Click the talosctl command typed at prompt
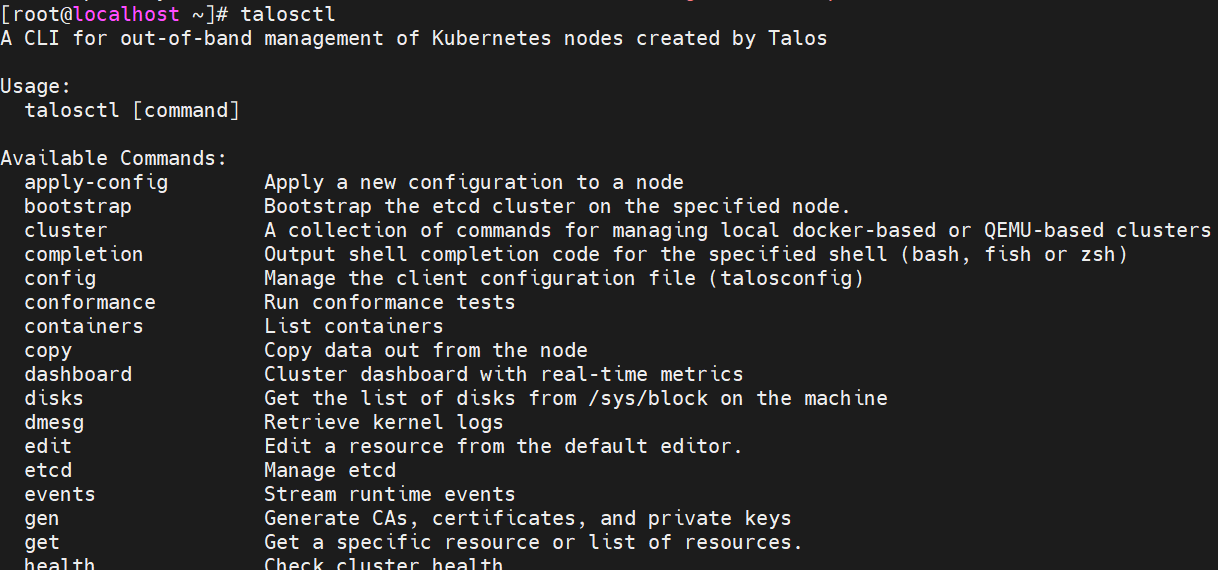This screenshot has width=1218, height=570. point(288,15)
